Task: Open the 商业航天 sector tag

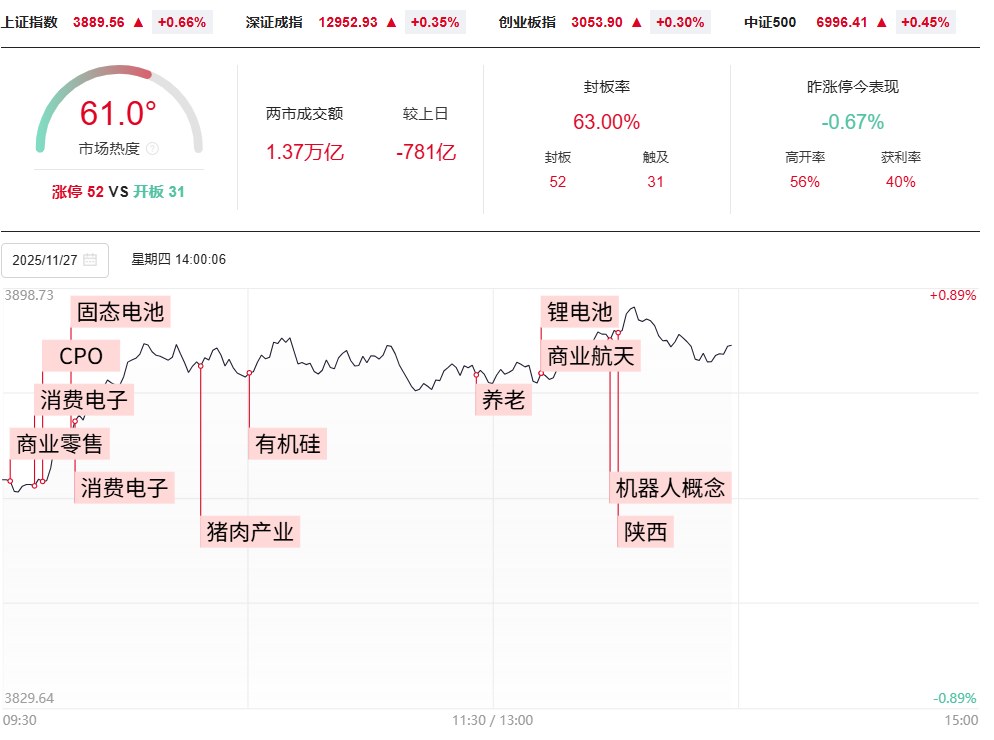Action: 590,356
